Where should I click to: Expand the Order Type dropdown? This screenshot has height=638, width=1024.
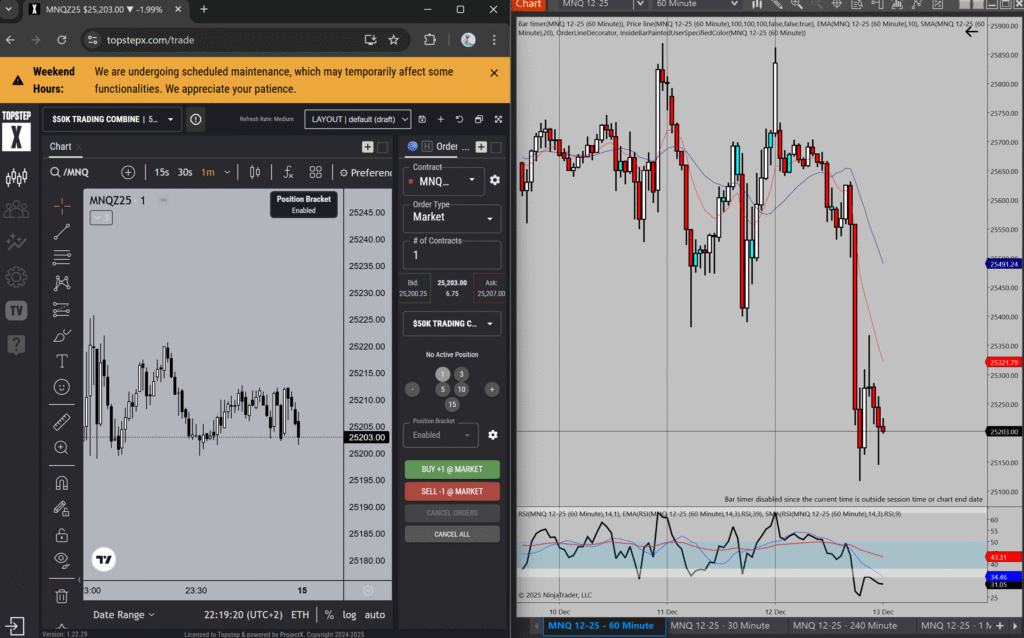451,217
